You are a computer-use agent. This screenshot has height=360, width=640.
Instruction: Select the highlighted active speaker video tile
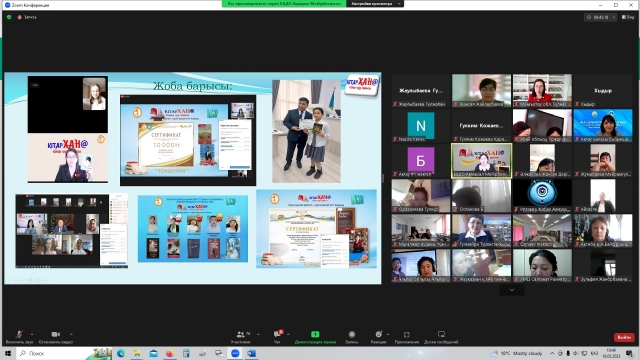pyautogui.click(x=481, y=160)
